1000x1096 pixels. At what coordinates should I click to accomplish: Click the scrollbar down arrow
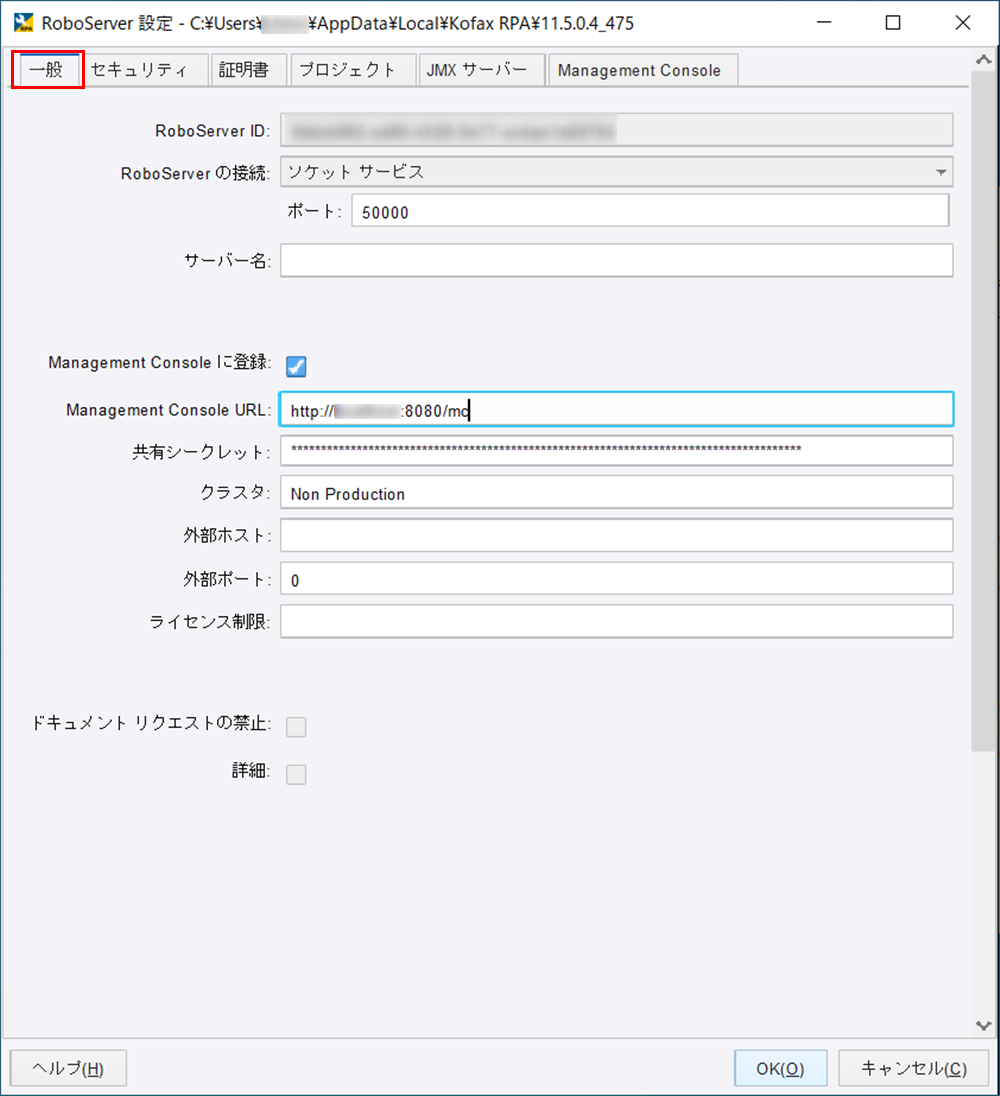click(984, 1025)
